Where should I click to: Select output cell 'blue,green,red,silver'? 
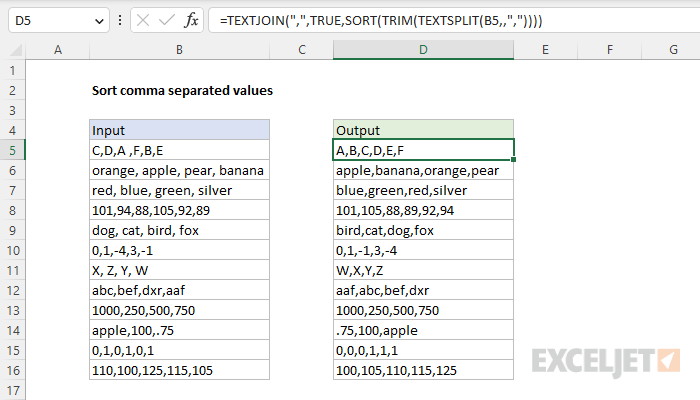click(423, 190)
